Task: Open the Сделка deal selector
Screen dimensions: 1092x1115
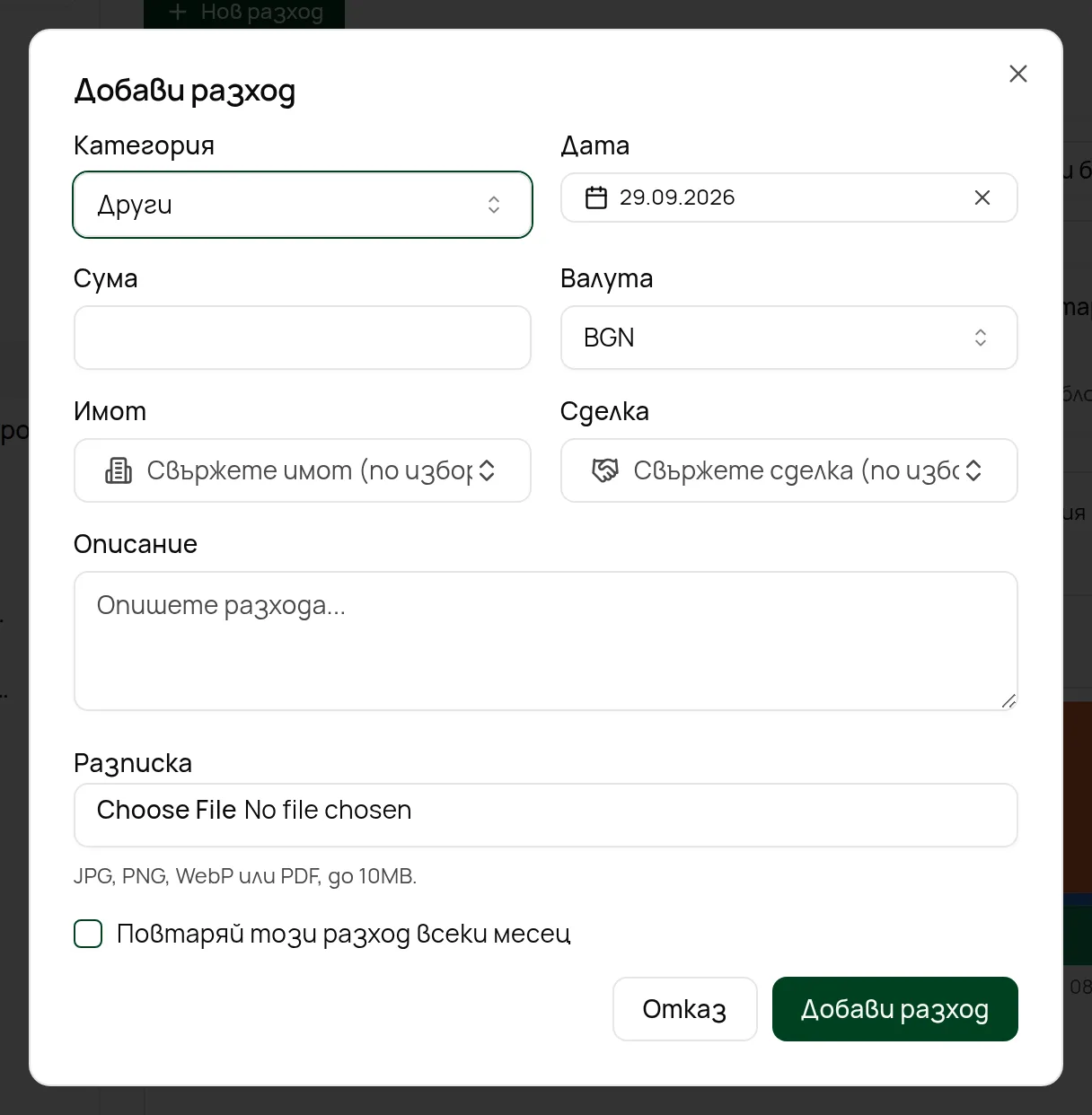Action: [789, 470]
